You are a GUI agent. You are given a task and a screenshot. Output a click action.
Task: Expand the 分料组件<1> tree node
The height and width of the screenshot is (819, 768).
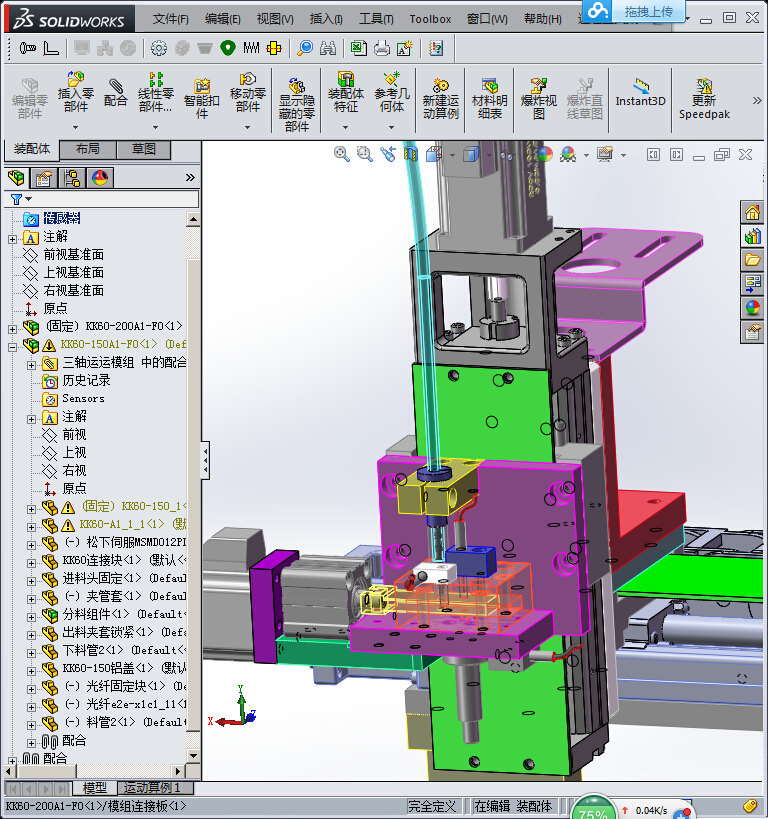pyautogui.click(x=31, y=617)
